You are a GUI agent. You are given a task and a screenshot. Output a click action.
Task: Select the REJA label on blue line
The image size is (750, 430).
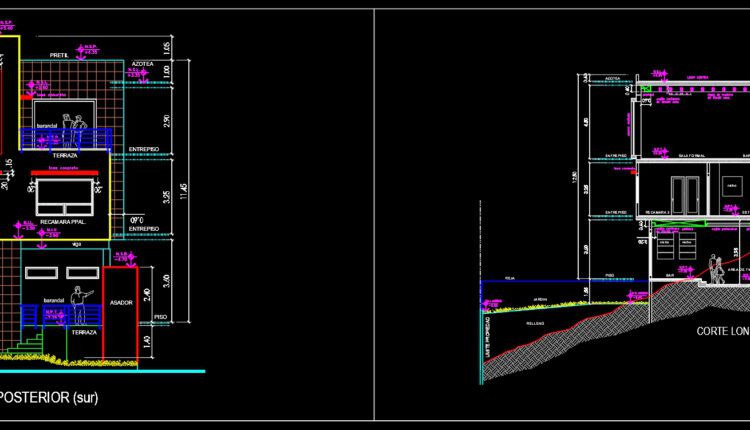[510, 278]
